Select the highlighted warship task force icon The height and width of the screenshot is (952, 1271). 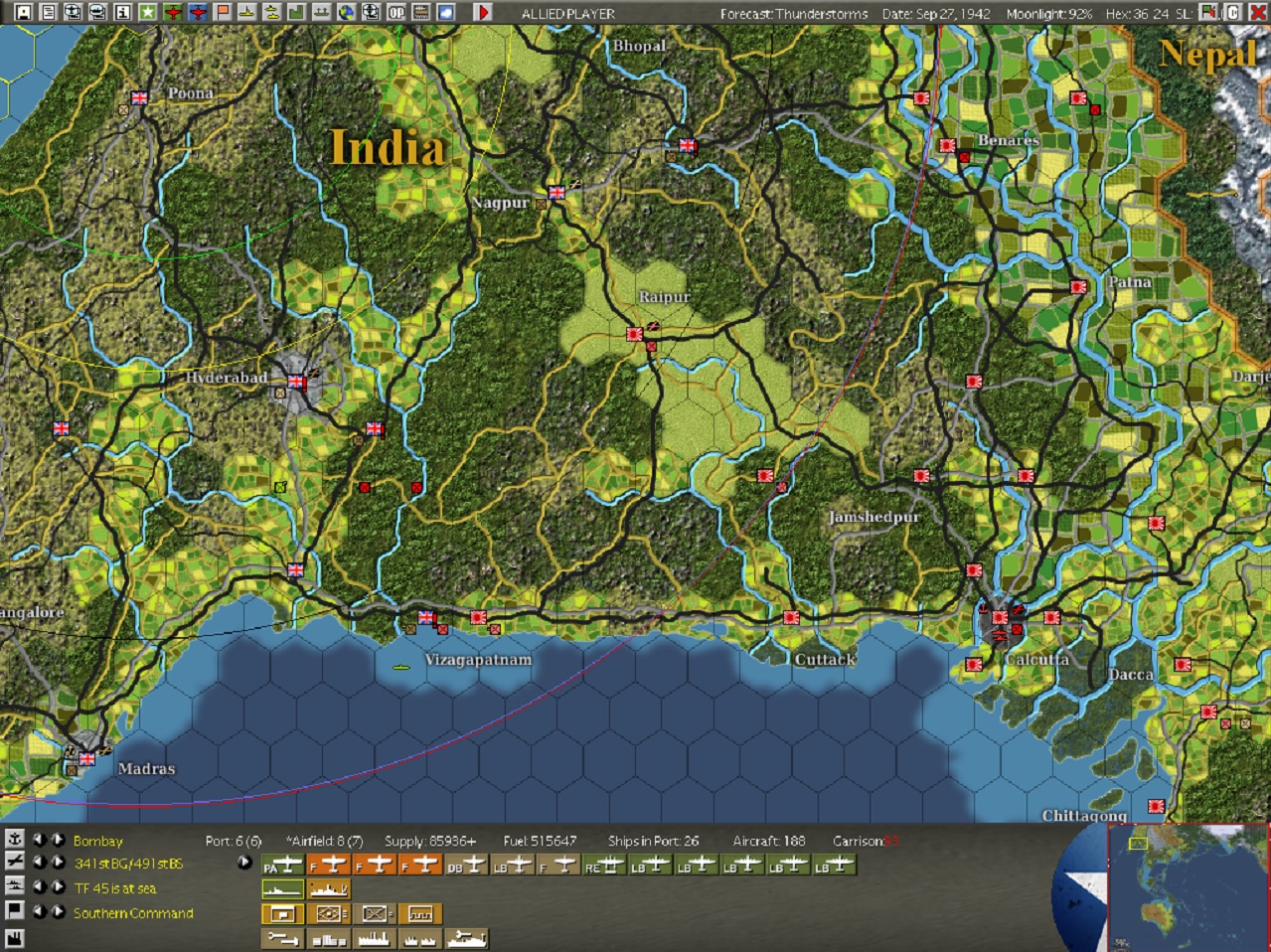pyautogui.click(x=282, y=889)
